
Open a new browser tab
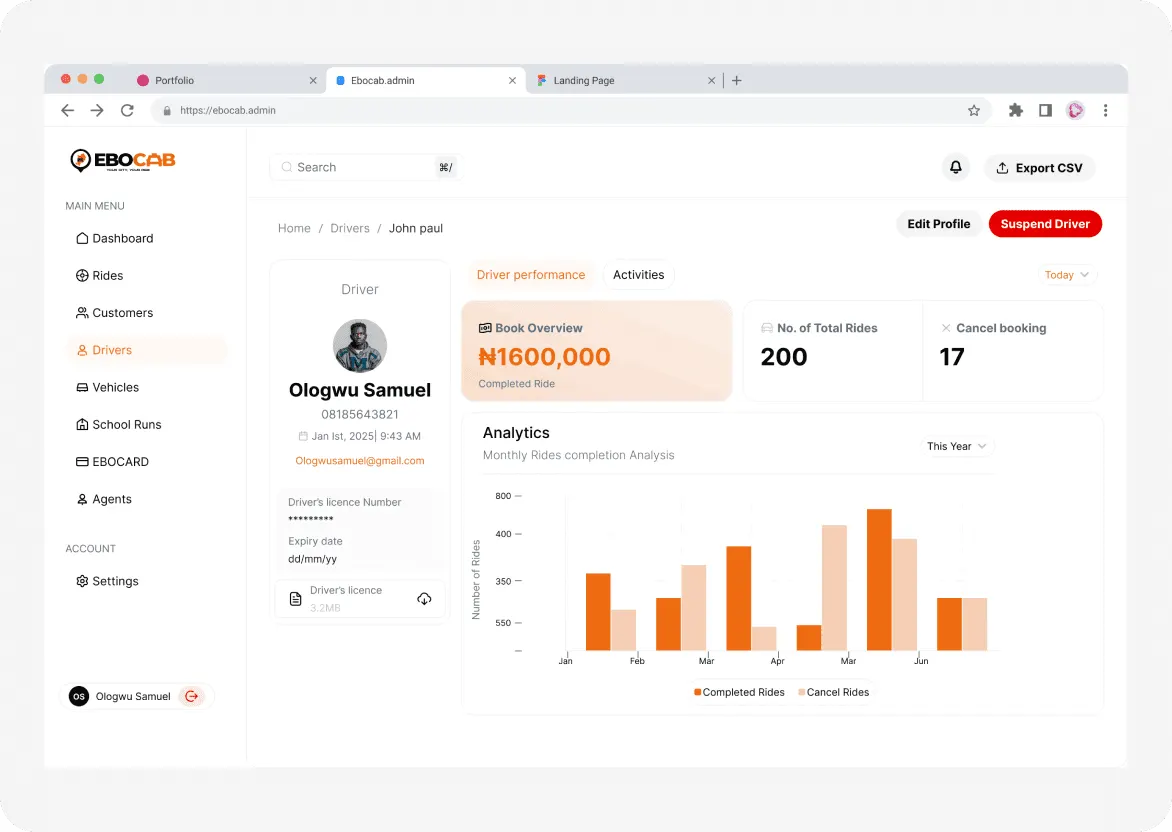[x=736, y=80]
